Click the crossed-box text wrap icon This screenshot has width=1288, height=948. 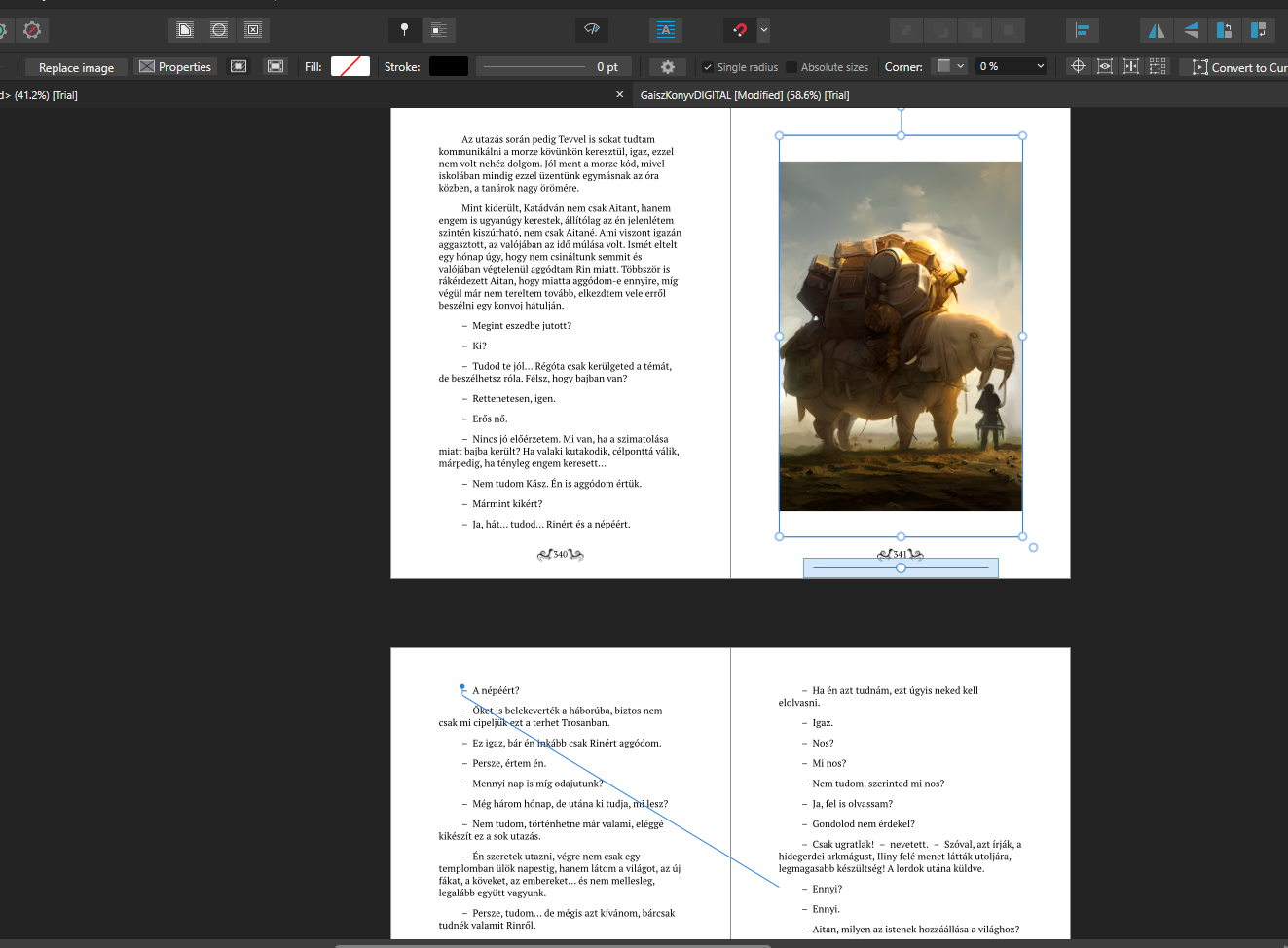point(253,30)
